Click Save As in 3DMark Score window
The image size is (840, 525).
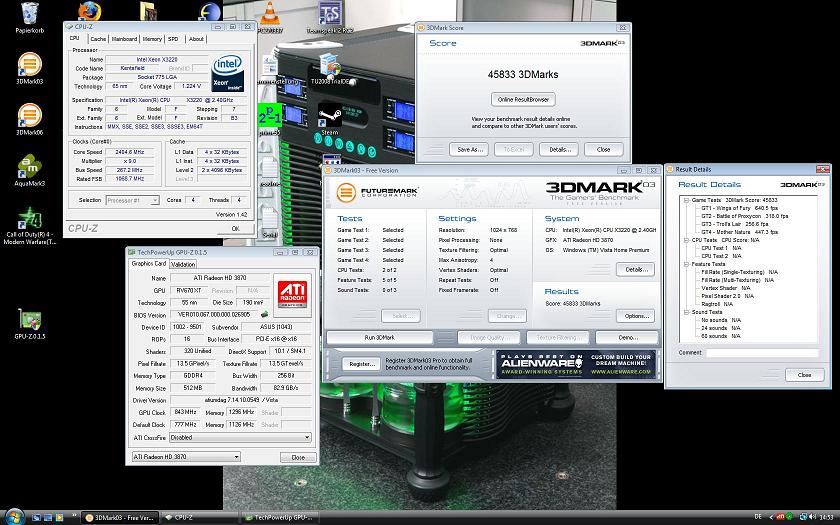click(x=470, y=149)
